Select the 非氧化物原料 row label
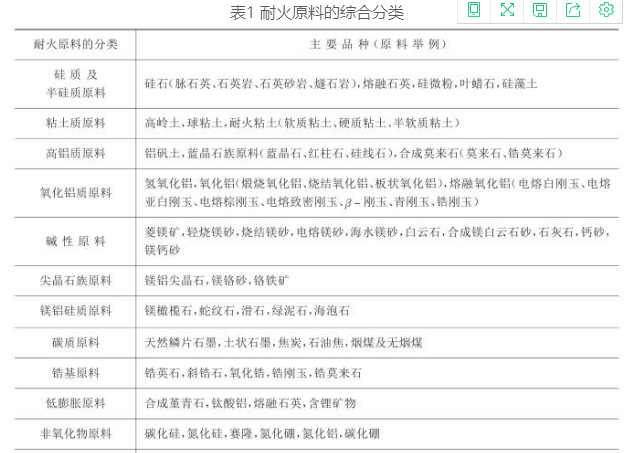The height and width of the screenshot is (453, 629). pyautogui.click(x=76, y=434)
